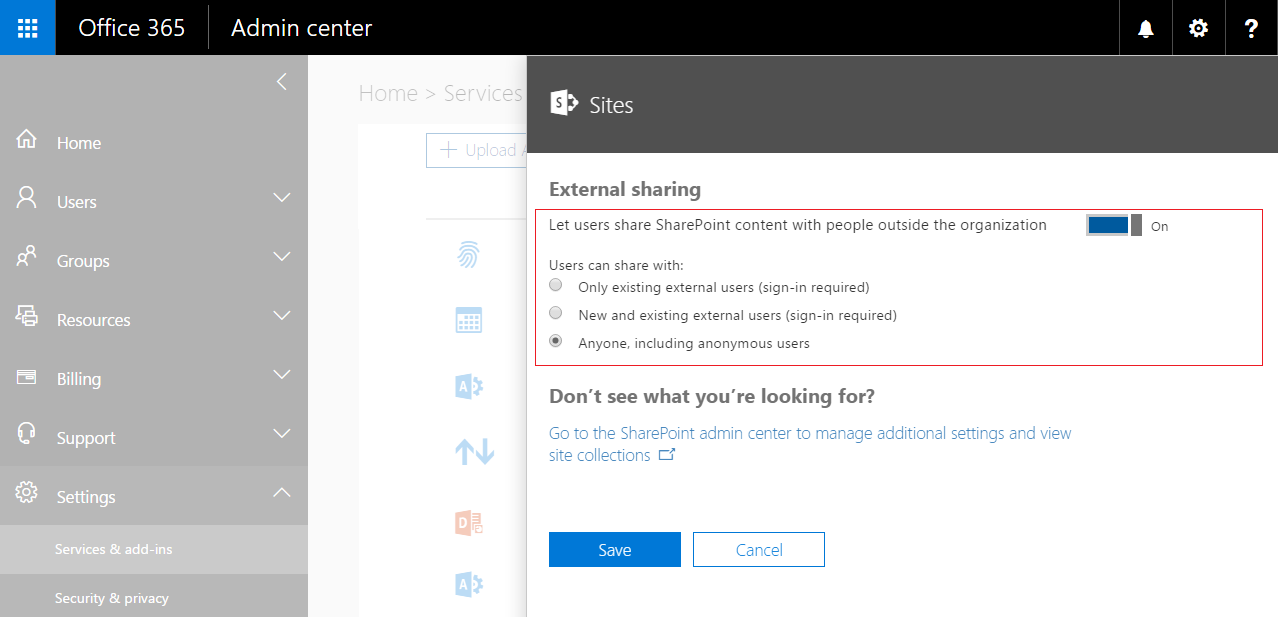
Task: Select 'New and existing external users' option
Action: pos(555,312)
